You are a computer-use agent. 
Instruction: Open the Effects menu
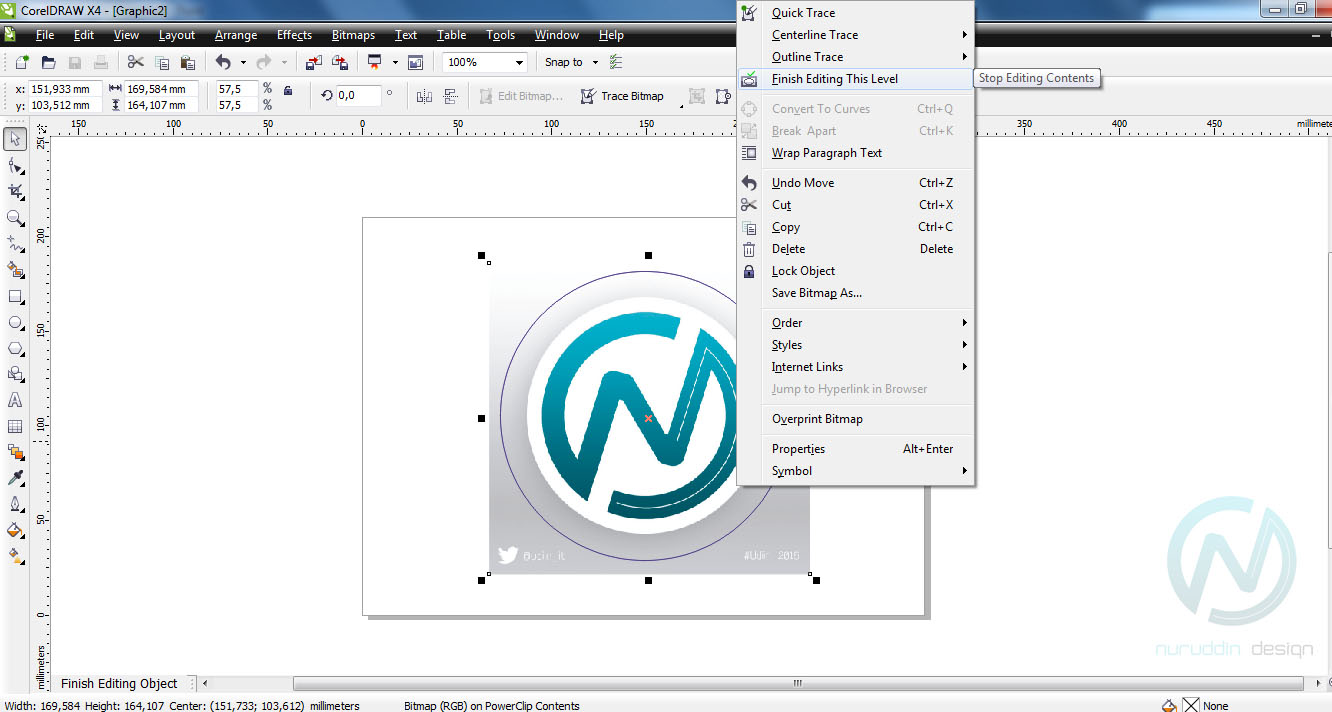(294, 35)
